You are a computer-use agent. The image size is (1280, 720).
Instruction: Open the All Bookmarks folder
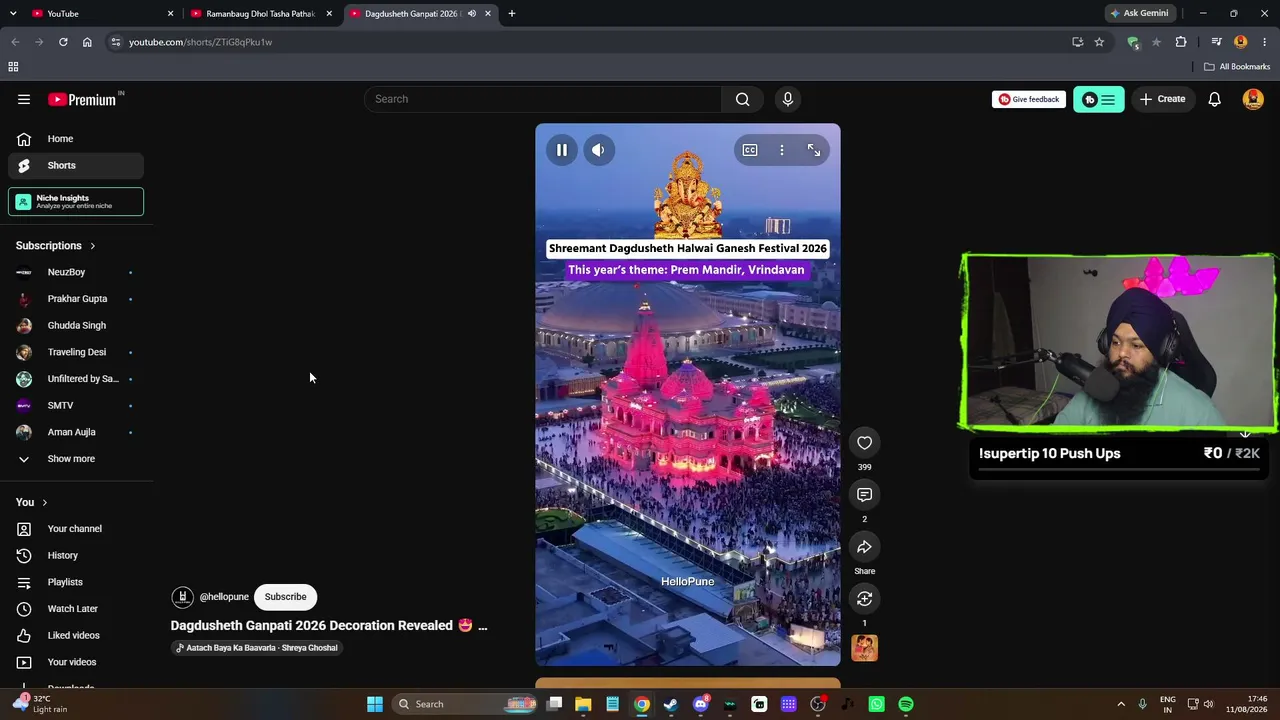tap(1237, 67)
